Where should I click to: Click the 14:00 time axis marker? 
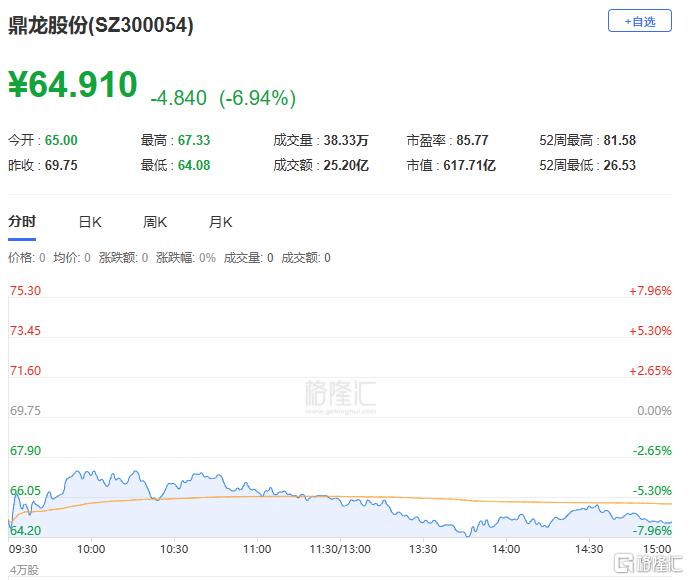[506, 549]
